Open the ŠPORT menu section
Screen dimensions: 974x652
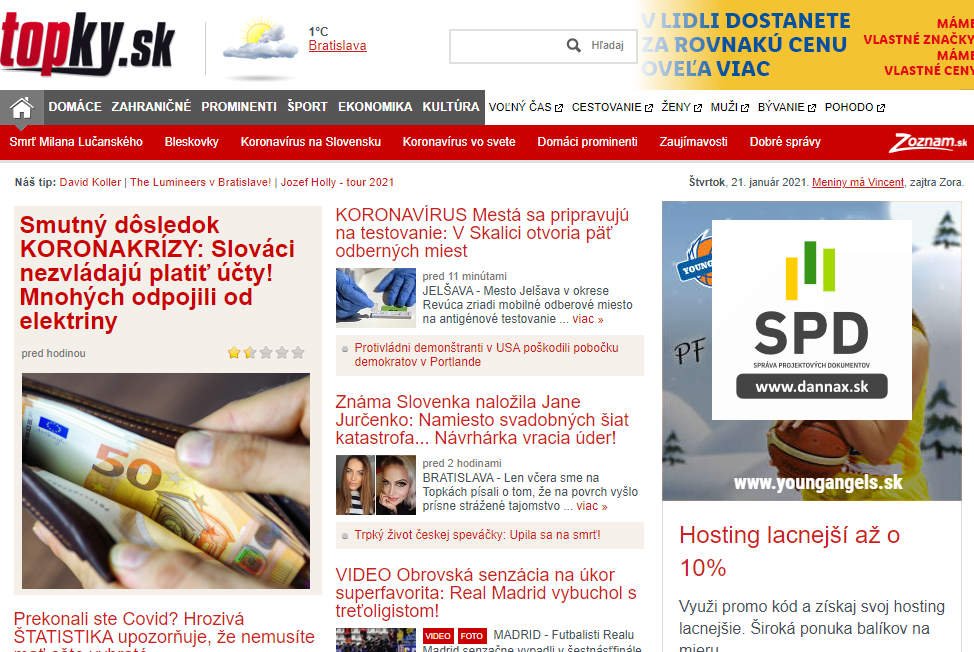pos(307,107)
